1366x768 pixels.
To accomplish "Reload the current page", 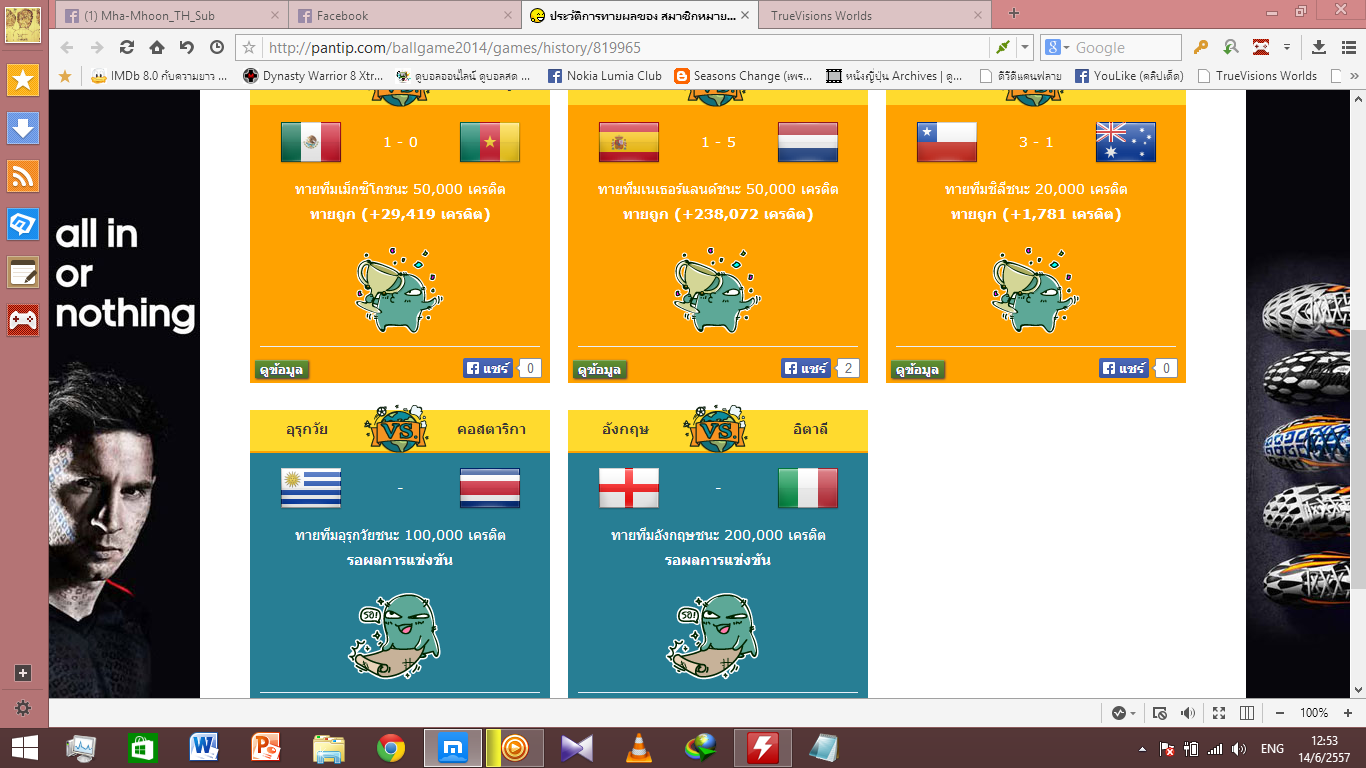I will pos(127,47).
